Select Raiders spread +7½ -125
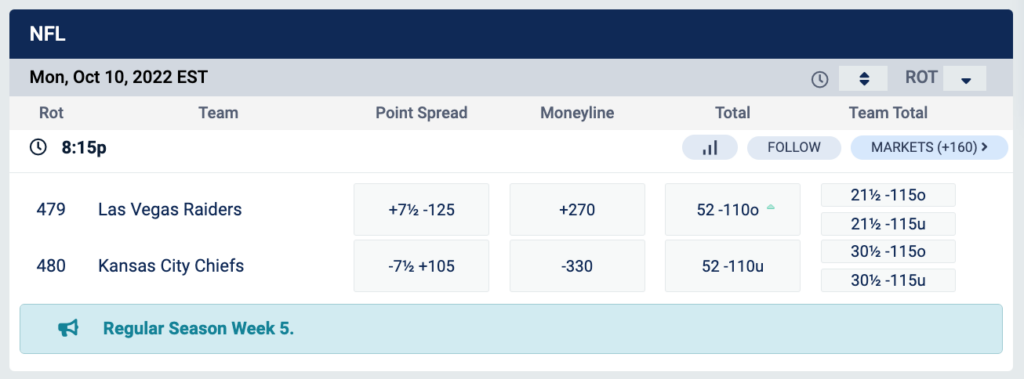 tap(421, 210)
